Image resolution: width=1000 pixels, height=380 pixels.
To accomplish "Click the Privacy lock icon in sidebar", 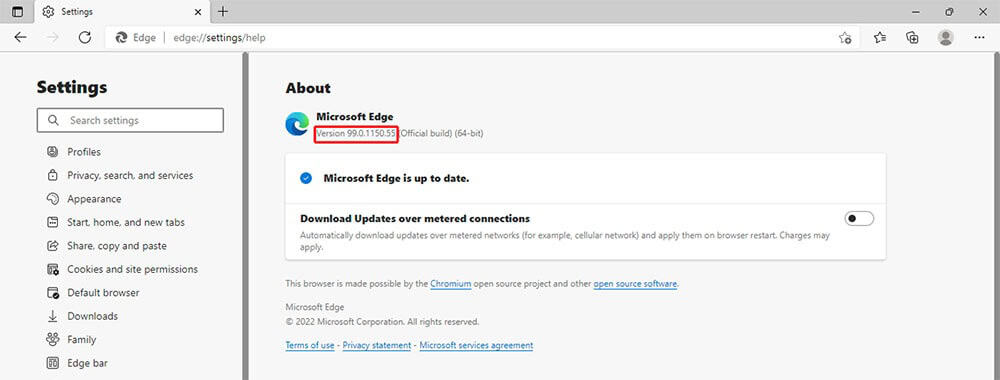I will pyautogui.click(x=53, y=175).
